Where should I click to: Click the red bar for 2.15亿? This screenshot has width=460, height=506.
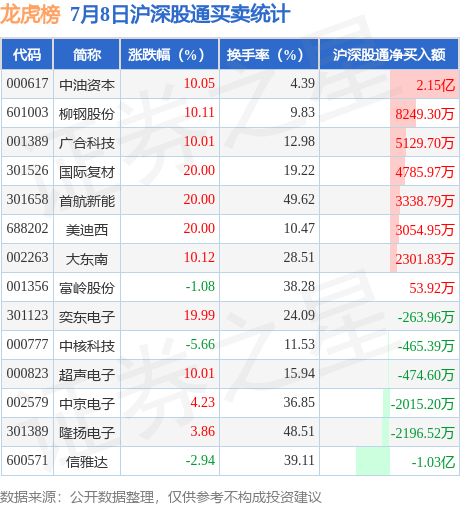[424, 84]
